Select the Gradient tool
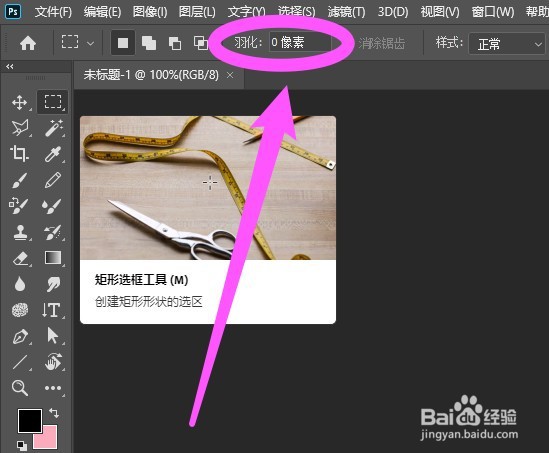Screen dimensions: 549x453 (53, 258)
